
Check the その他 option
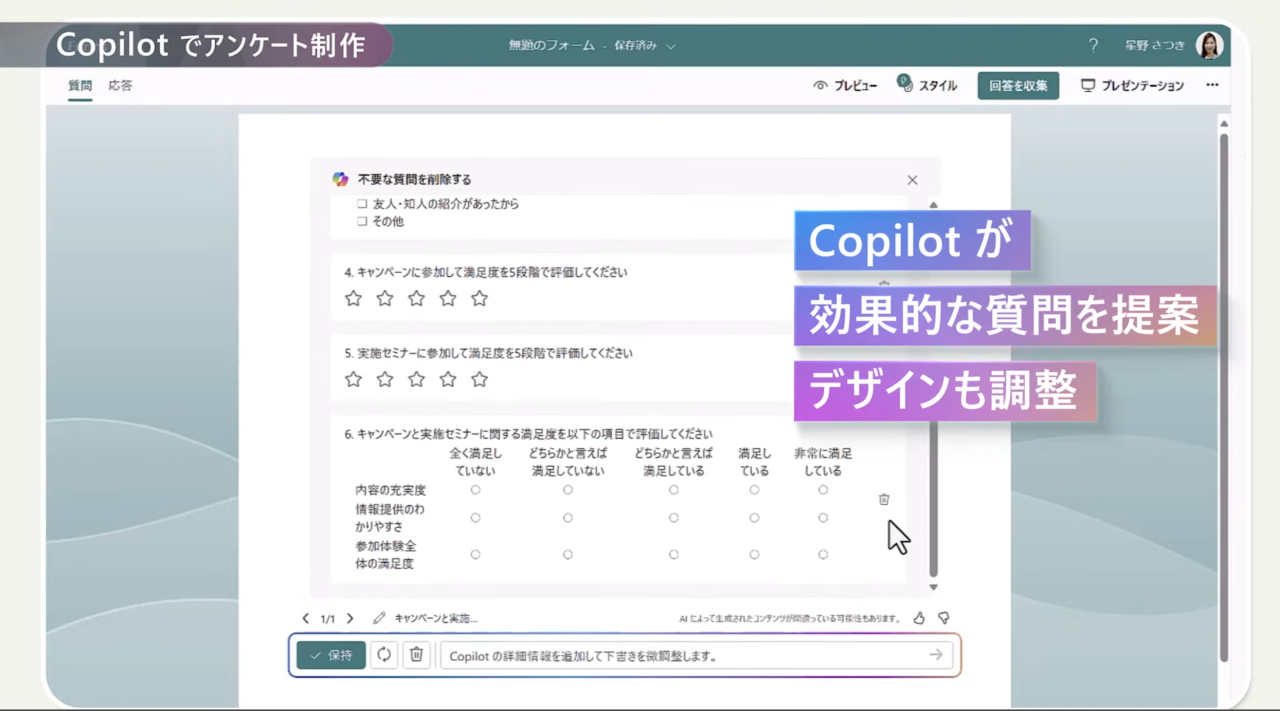(362, 222)
